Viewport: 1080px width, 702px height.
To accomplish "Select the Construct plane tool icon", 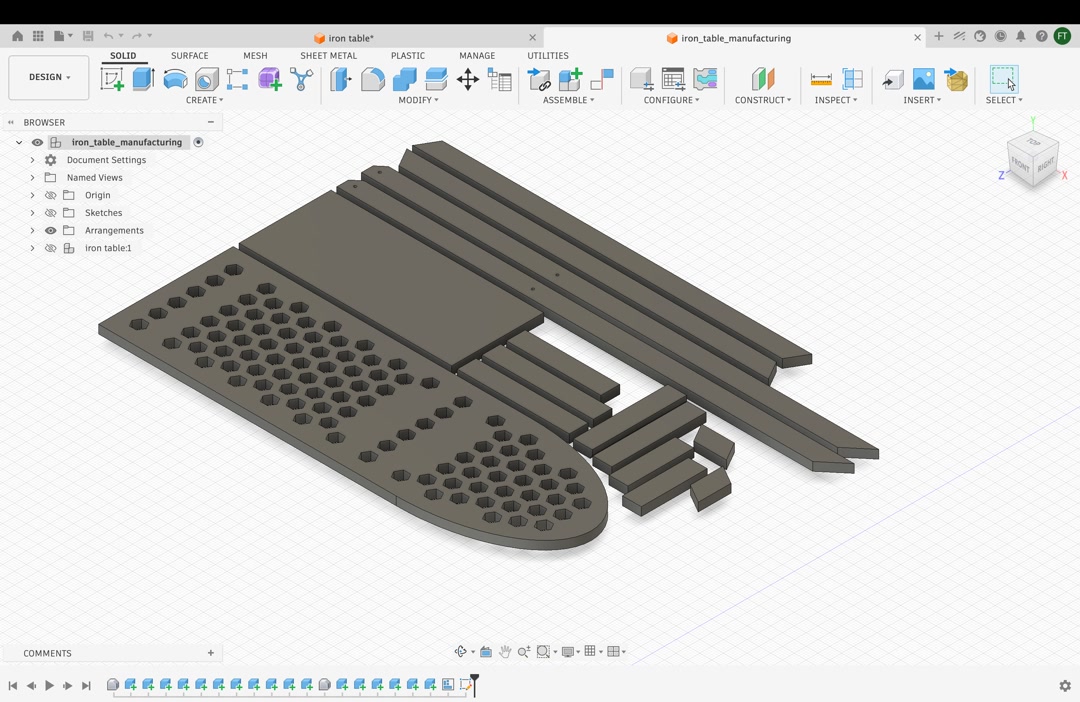I will coord(762,79).
